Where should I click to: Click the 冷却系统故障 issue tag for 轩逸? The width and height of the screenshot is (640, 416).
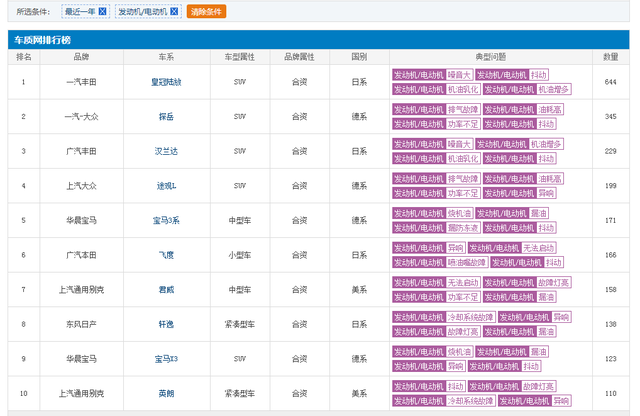469,317
